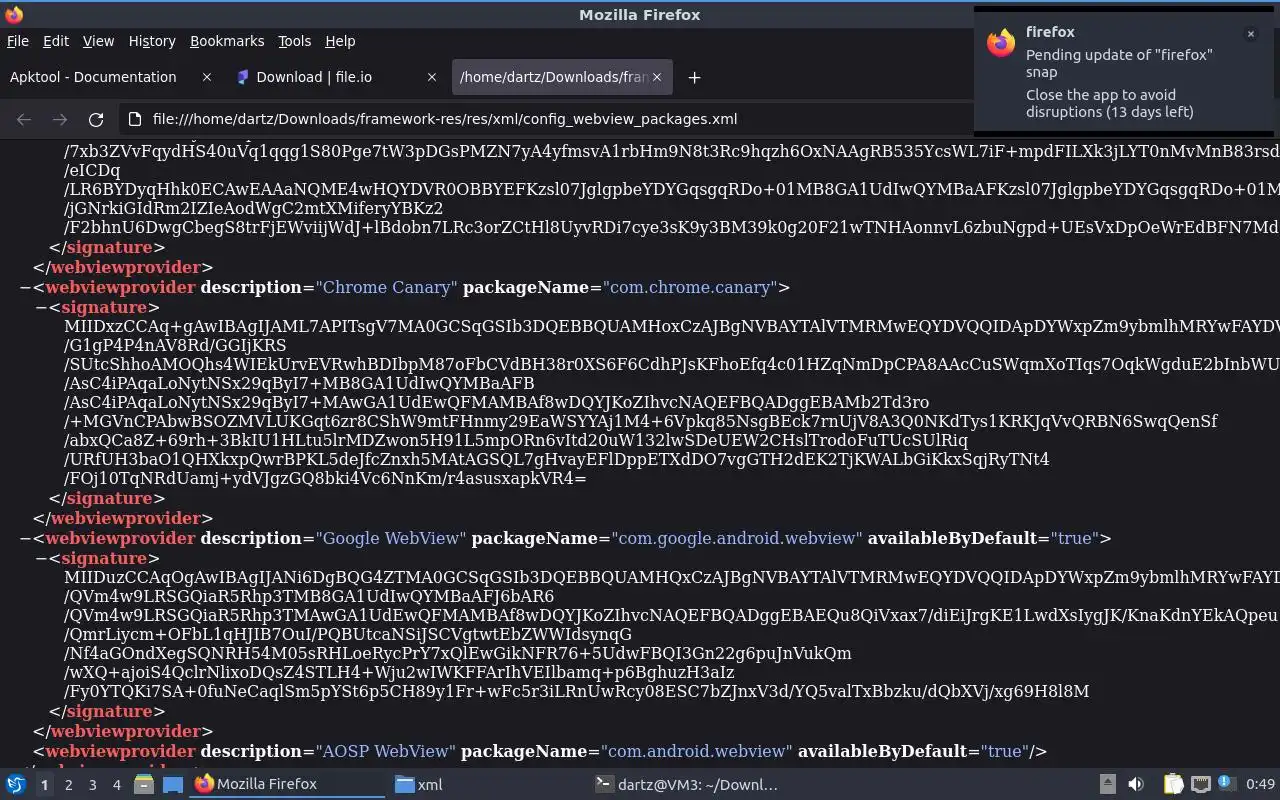Open the Bookmarks menu

[227, 41]
